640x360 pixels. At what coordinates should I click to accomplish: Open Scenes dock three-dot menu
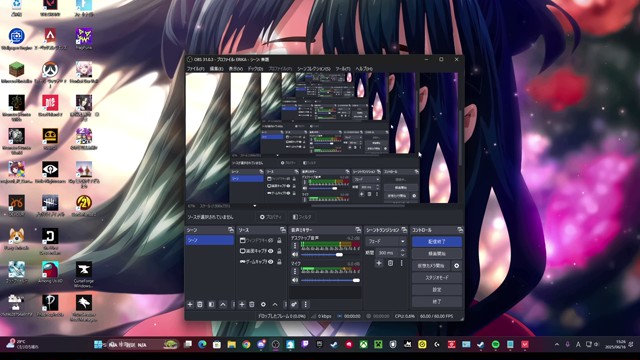[233, 304]
